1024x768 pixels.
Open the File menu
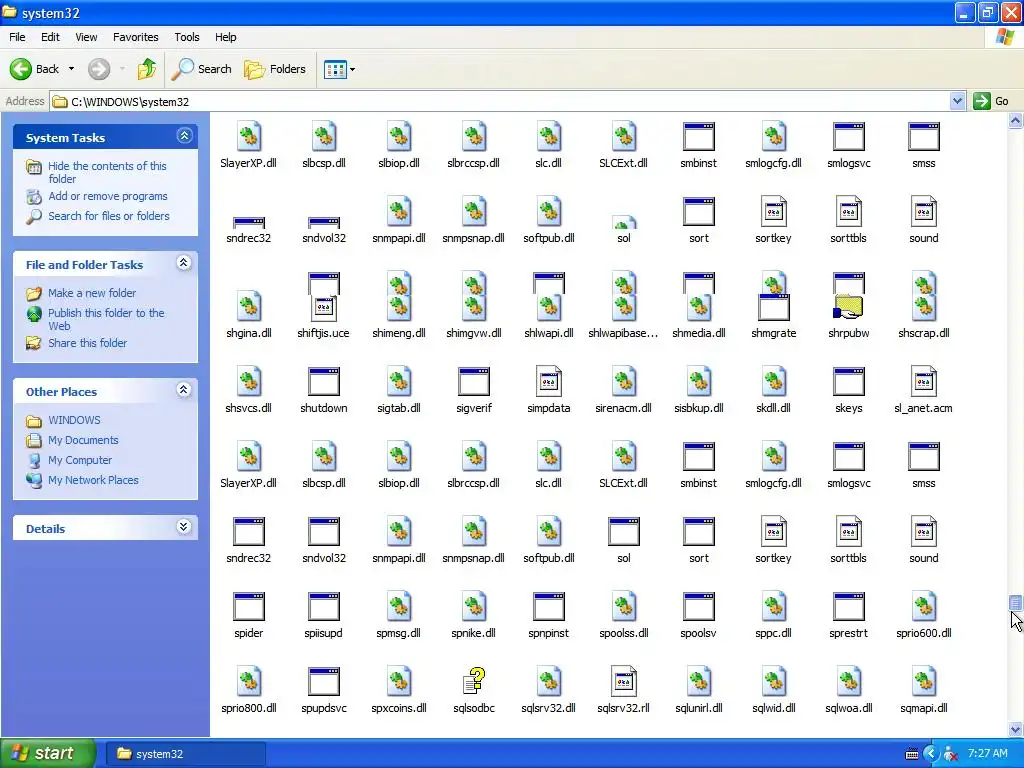17,37
